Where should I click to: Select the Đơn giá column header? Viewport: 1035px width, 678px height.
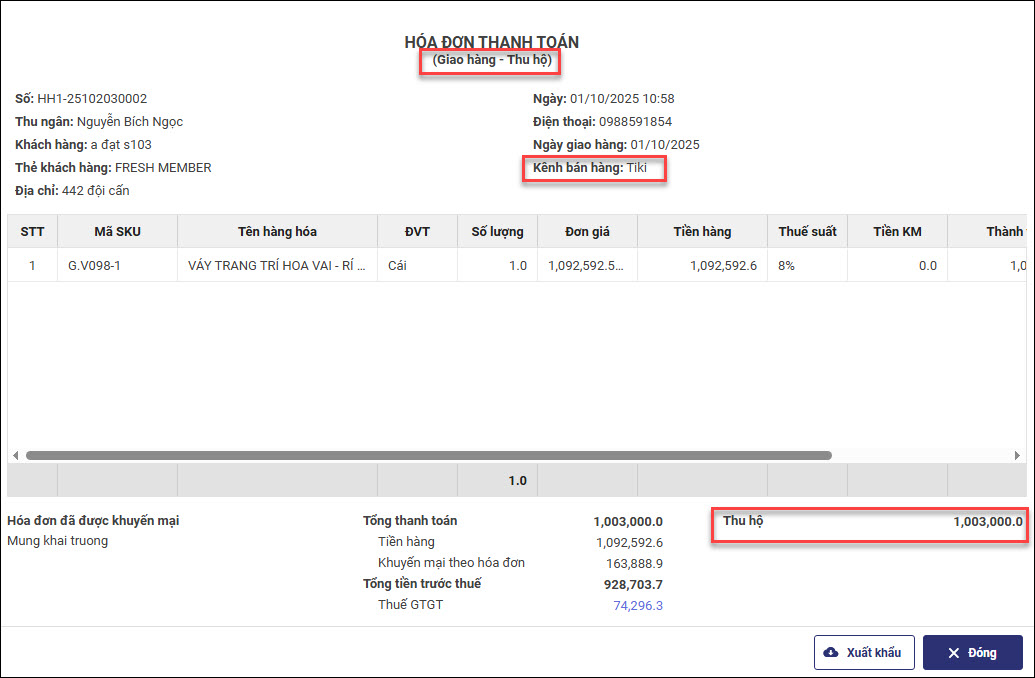(x=587, y=232)
